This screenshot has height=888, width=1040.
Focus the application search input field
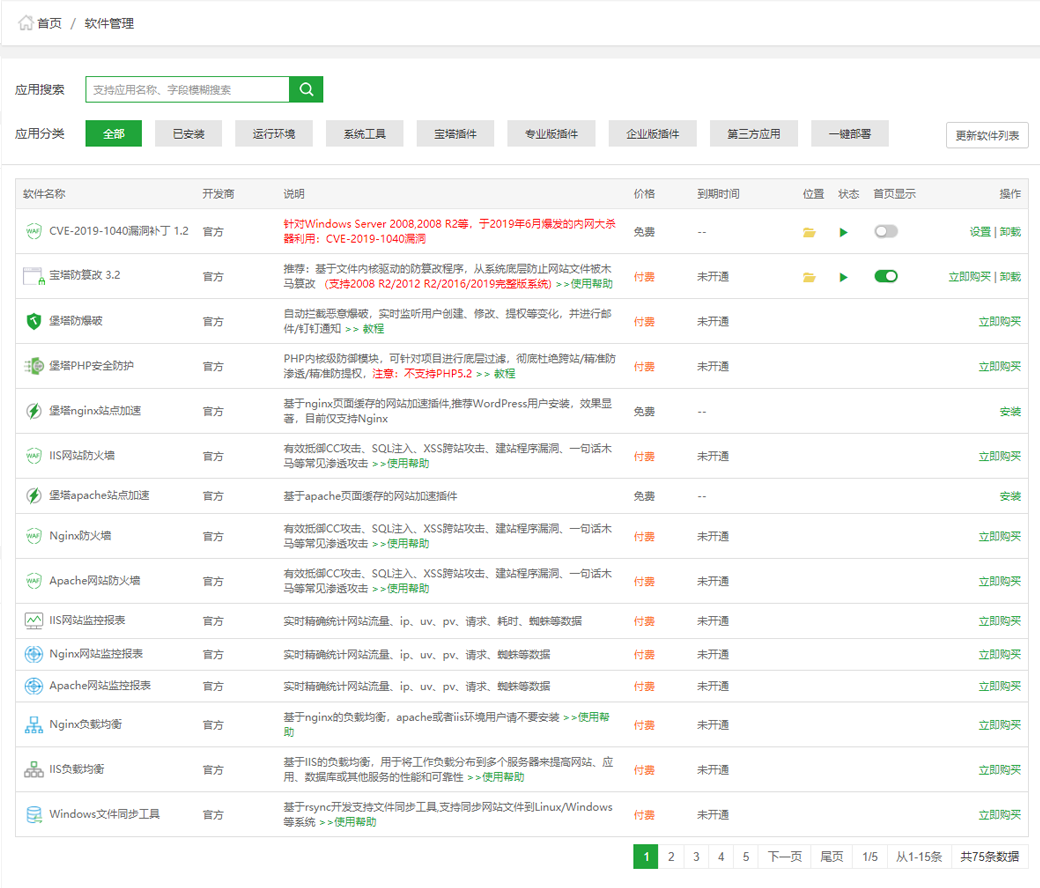point(187,89)
